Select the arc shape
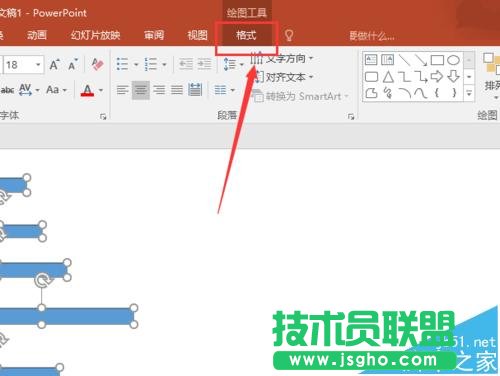Image resolution: width=500 pixels, height=376 pixels. coord(404,93)
